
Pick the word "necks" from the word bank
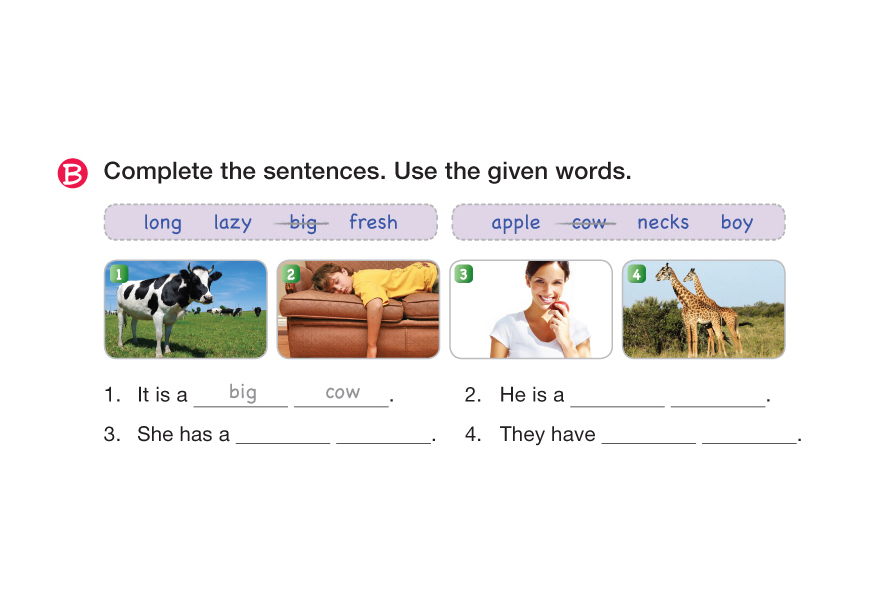click(x=663, y=222)
